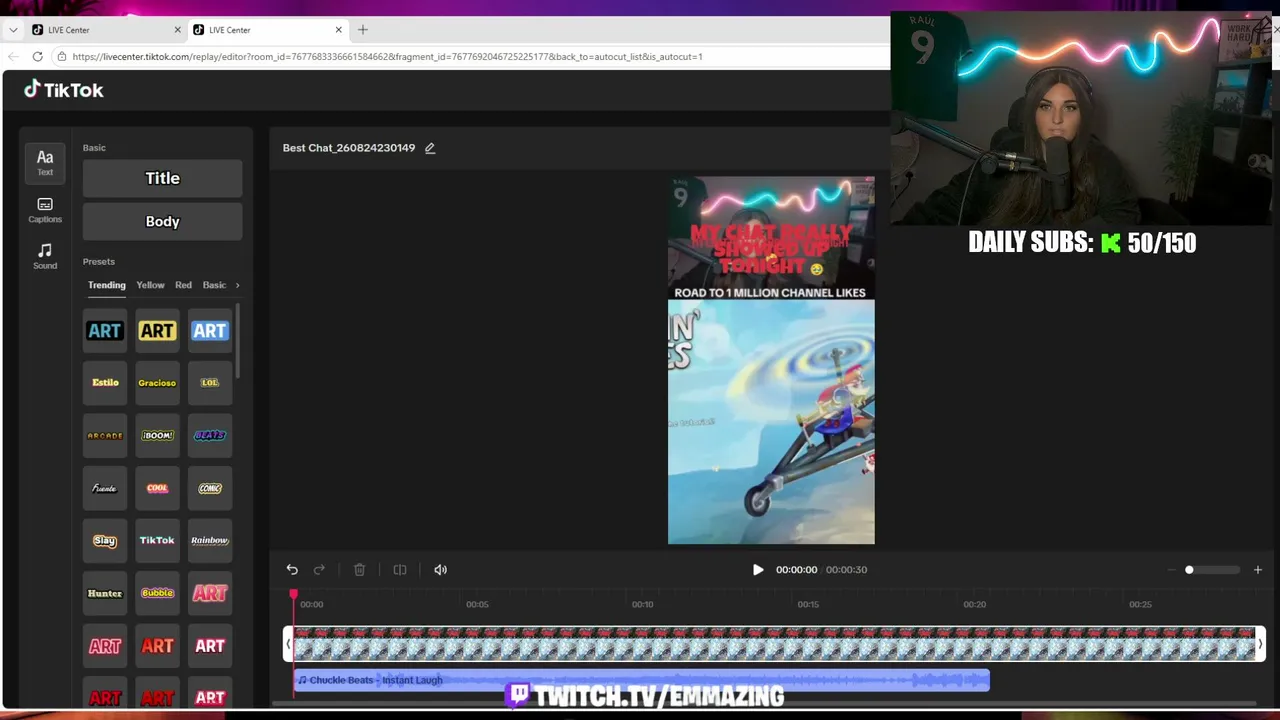Click the vertical video preview canvas
The height and width of the screenshot is (720, 1280).
(771, 360)
